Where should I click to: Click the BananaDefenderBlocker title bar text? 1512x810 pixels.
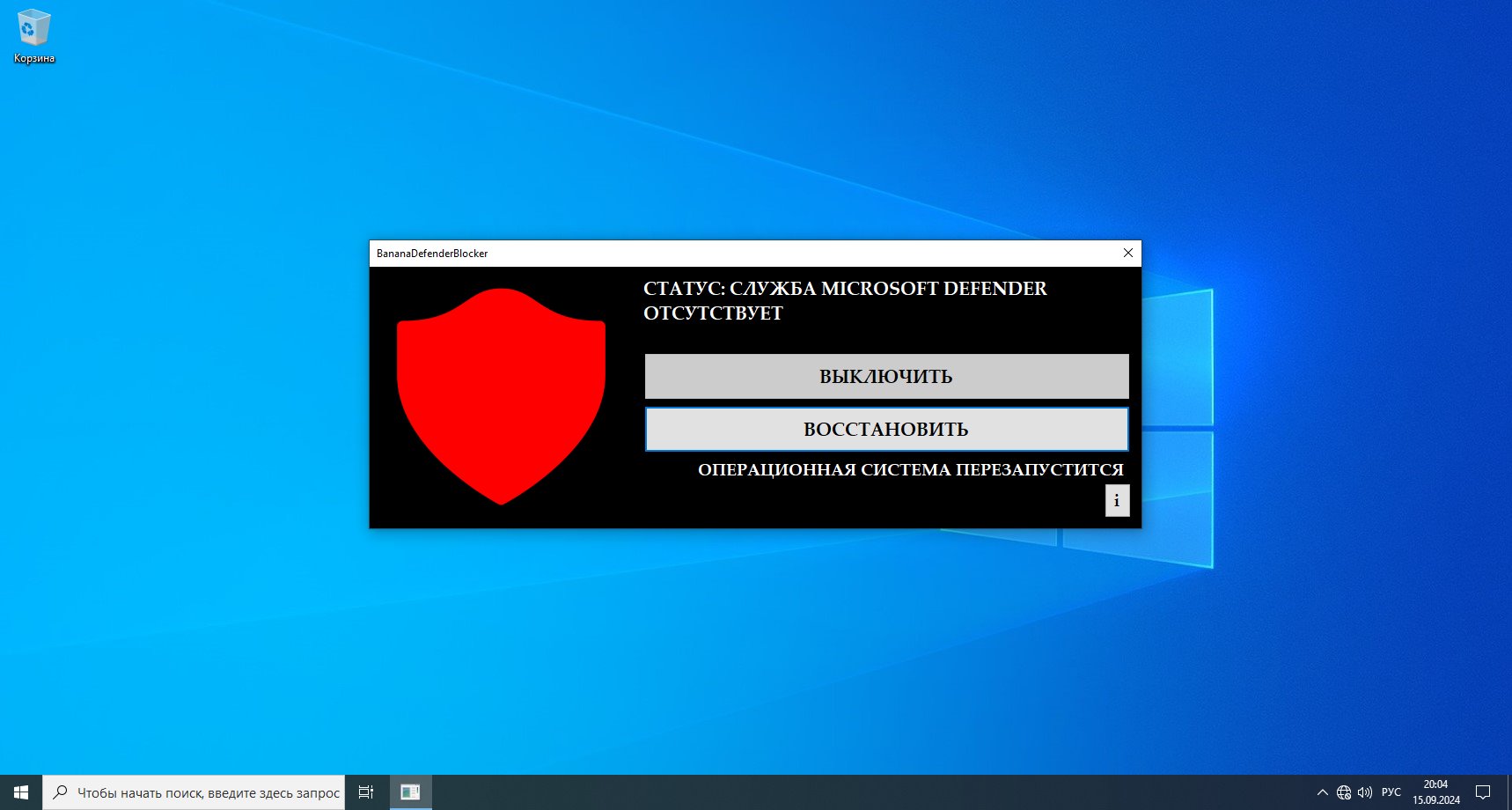coord(432,254)
